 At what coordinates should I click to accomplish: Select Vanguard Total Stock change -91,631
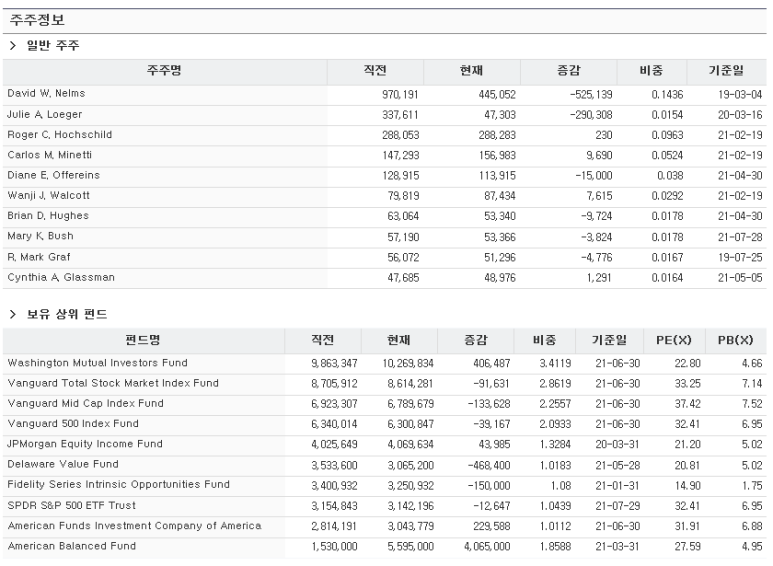click(x=492, y=384)
